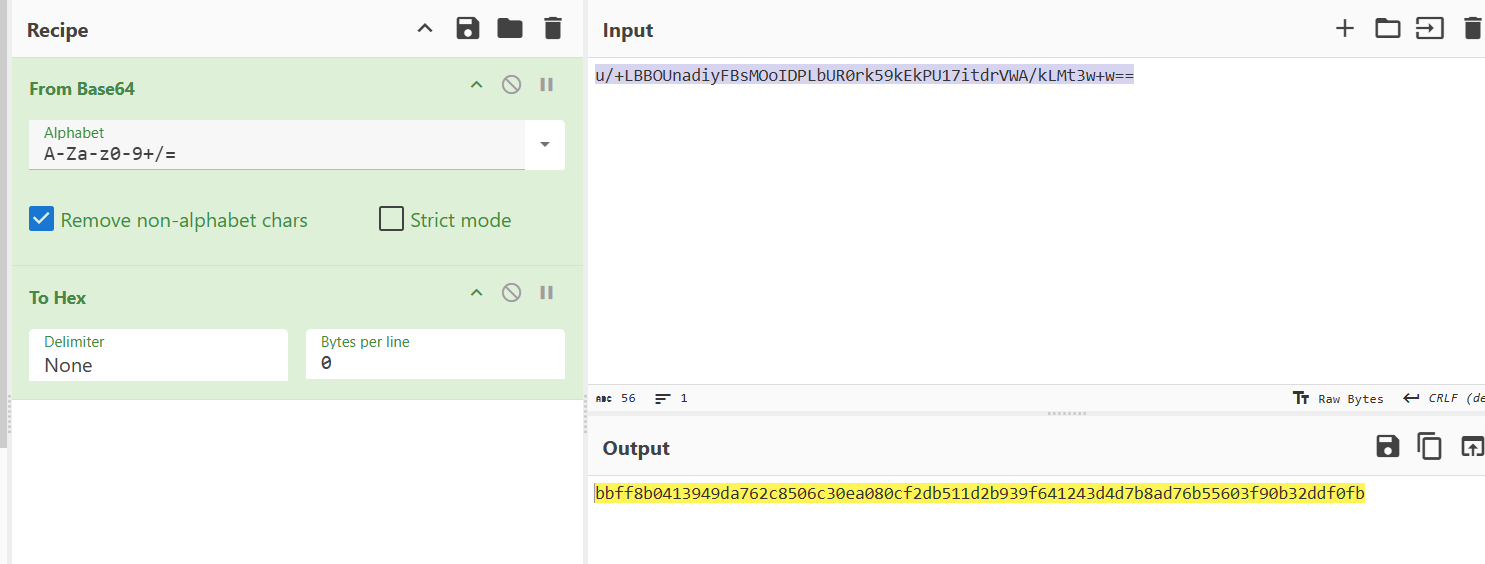Screen dimensions: 1485x564
Task: Collapse the Recipe pane chevron
Action: tap(425, 29)
